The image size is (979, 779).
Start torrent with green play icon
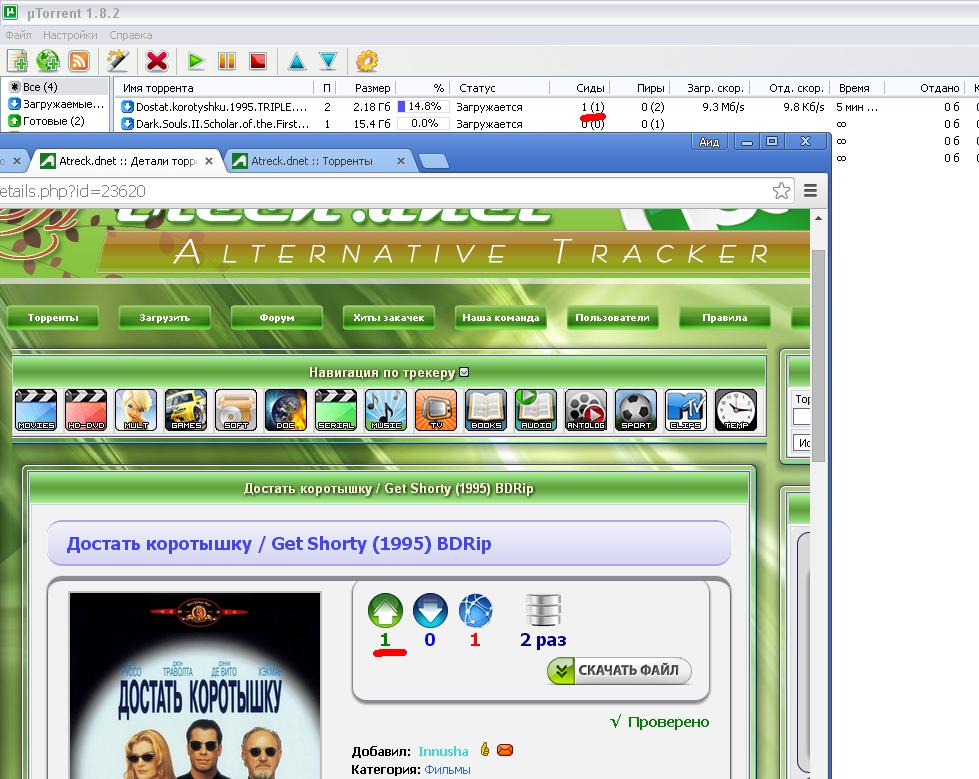[196, 61]
